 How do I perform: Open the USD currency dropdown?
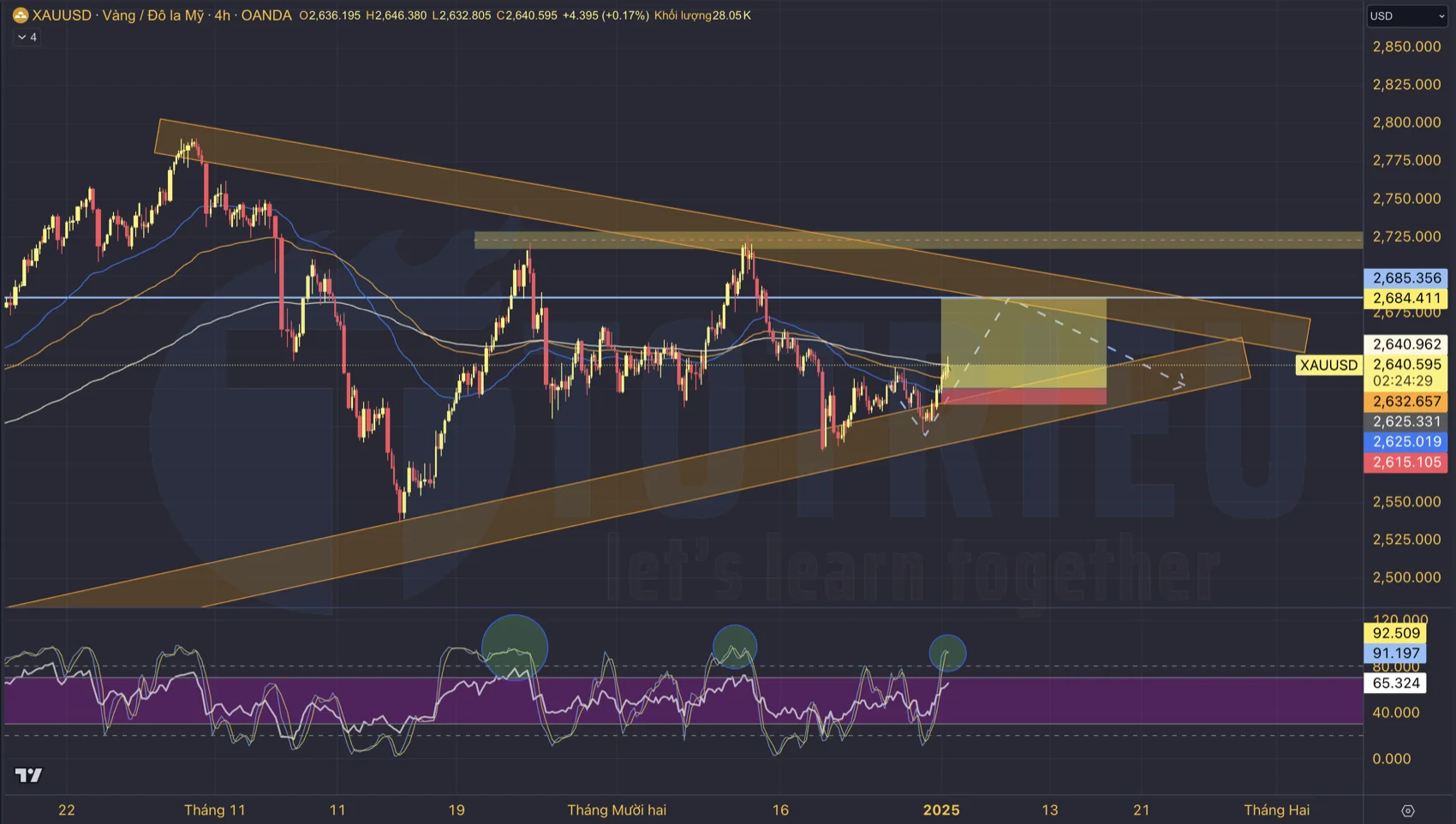[1407, 15]
